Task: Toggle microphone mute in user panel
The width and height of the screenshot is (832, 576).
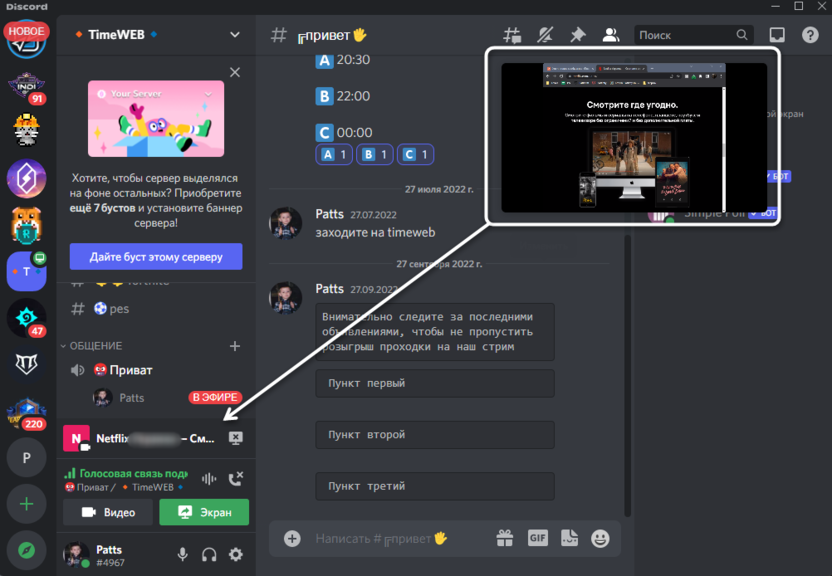Action: click(x=183, y=554)
